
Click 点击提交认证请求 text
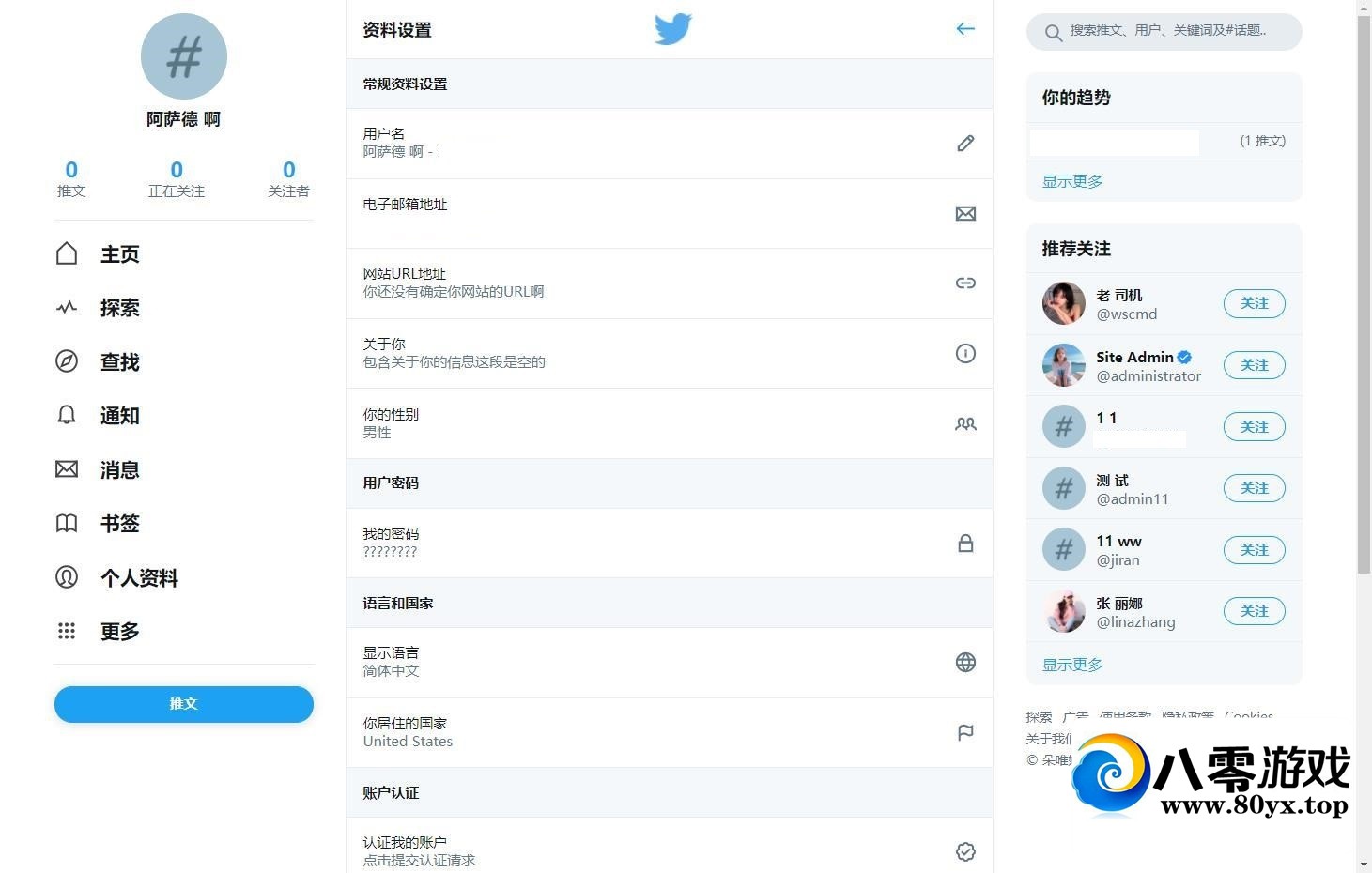420,861
